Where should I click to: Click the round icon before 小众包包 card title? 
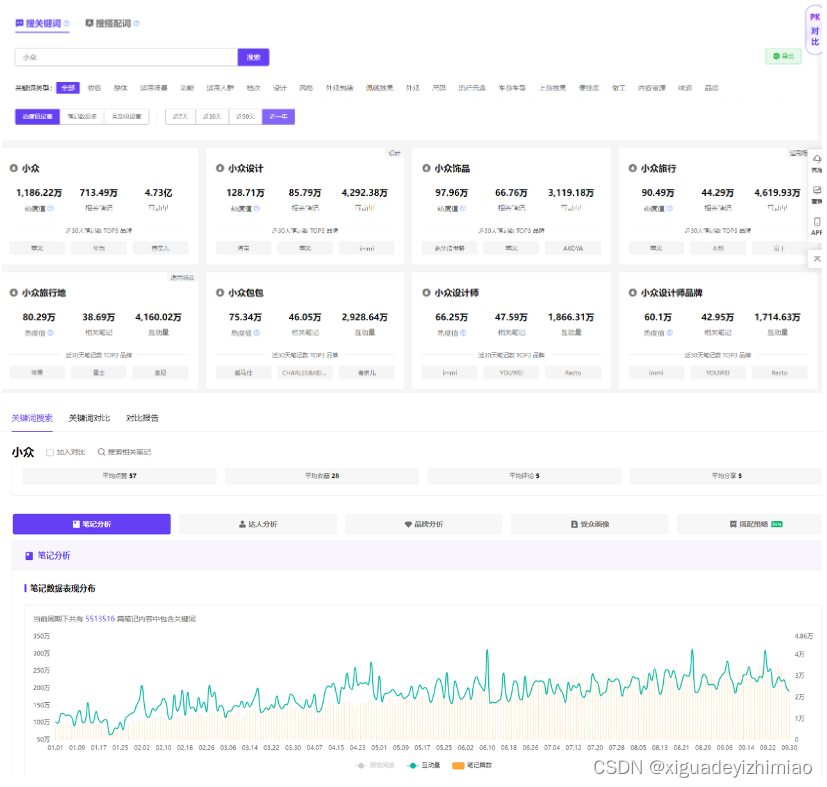[220, 293]
